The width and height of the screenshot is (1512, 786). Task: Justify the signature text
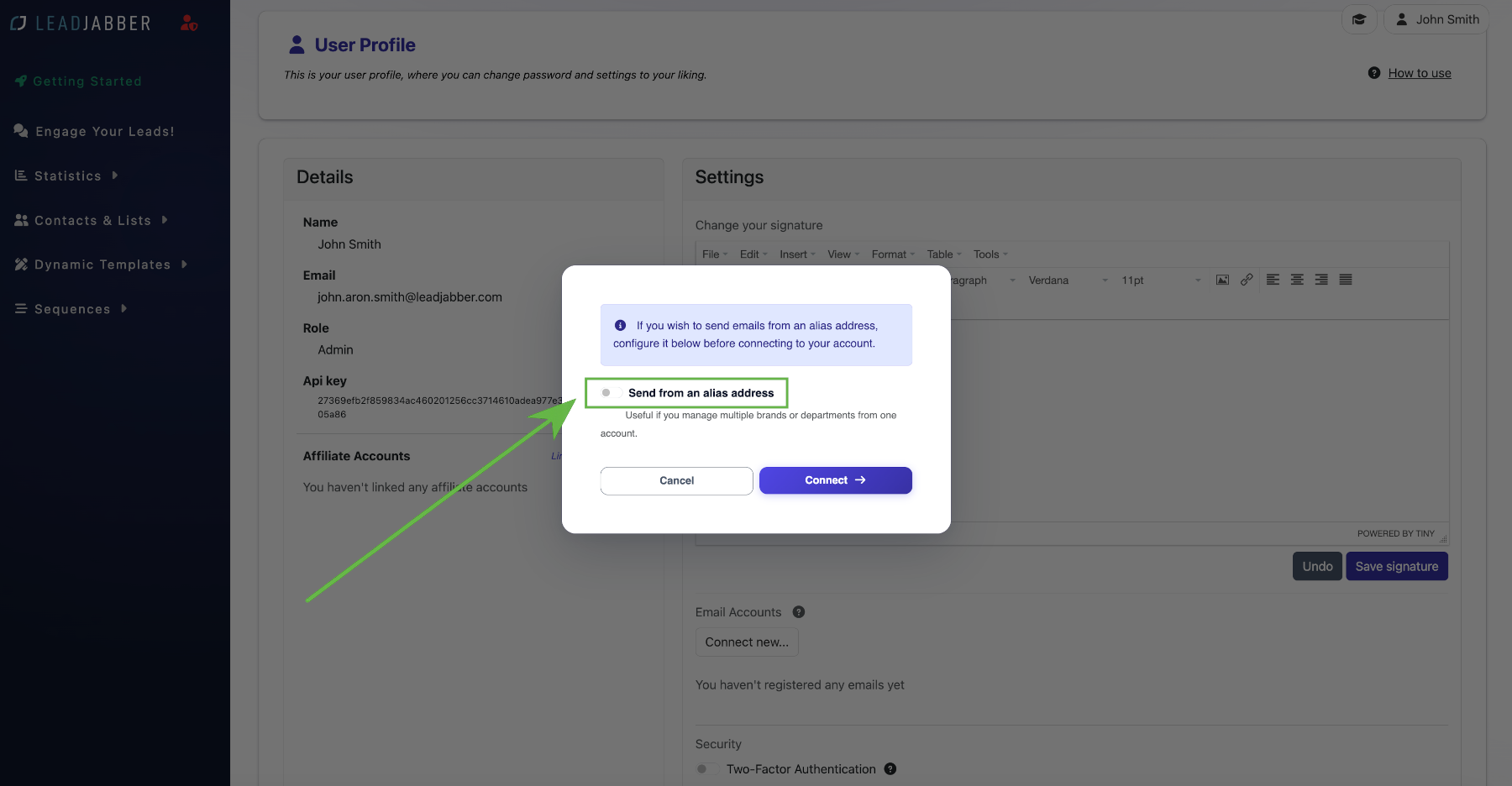click(1346, 280)
